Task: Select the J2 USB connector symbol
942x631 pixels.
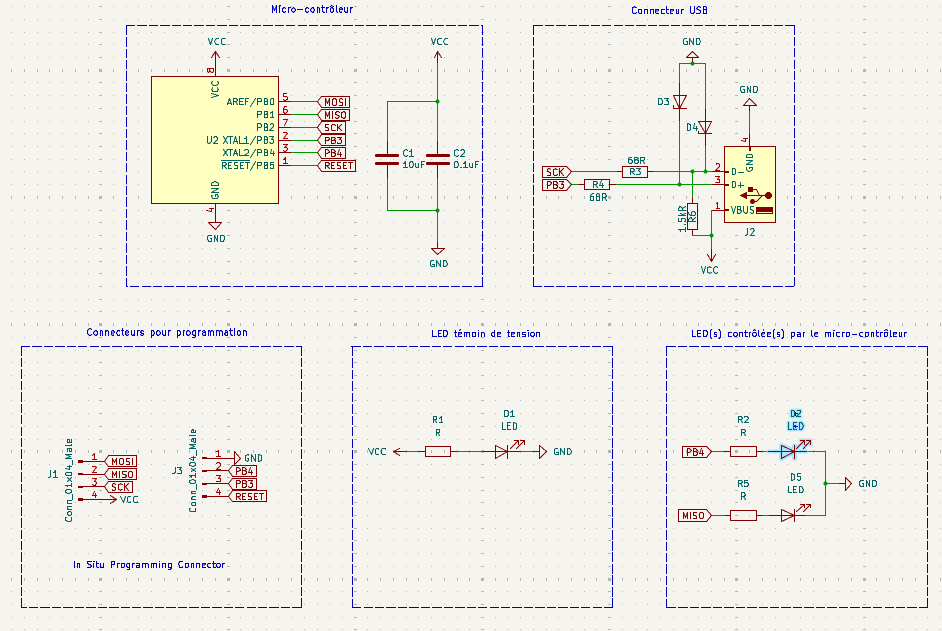Action: pos(750,185)
